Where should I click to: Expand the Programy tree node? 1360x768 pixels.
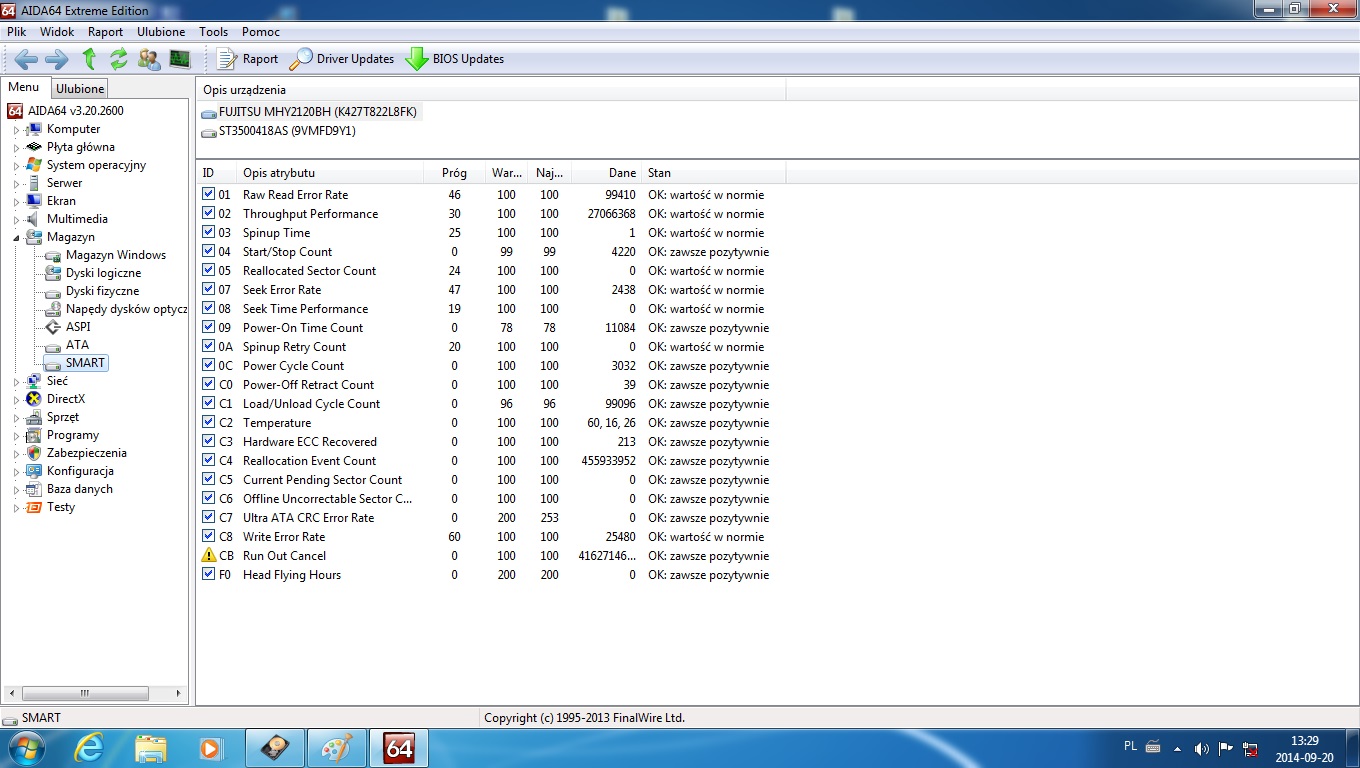16,436
